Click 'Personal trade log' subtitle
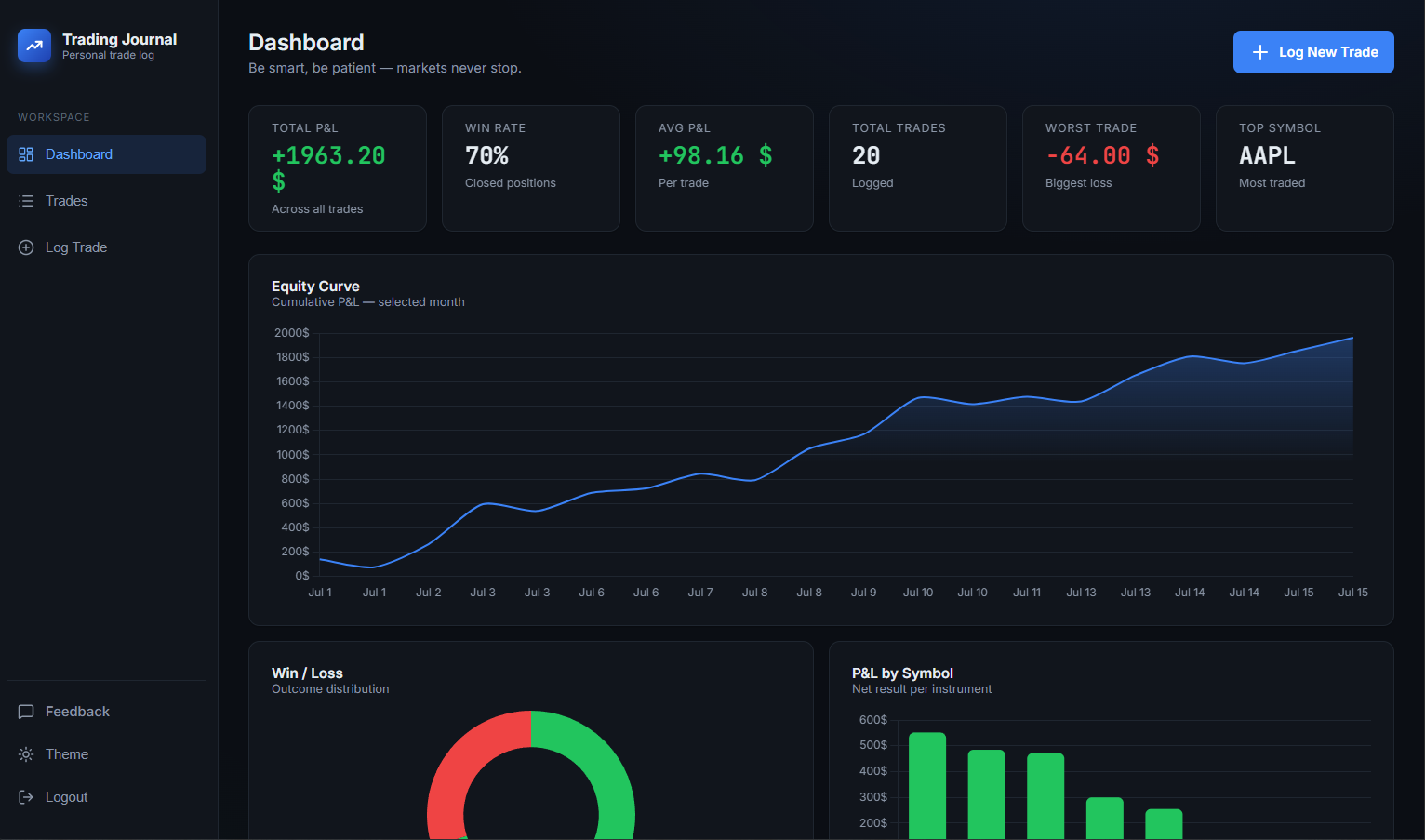Viewport: 1425px width, 840px height. click(108, 55)
